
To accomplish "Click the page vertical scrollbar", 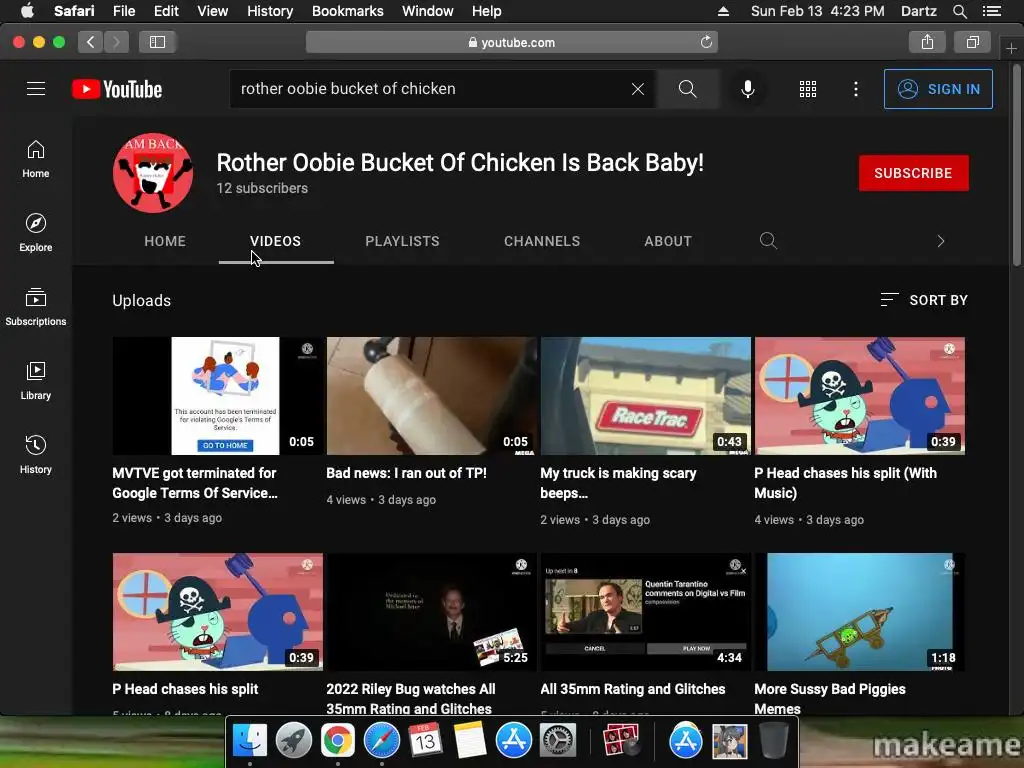I will (1017, 163).
